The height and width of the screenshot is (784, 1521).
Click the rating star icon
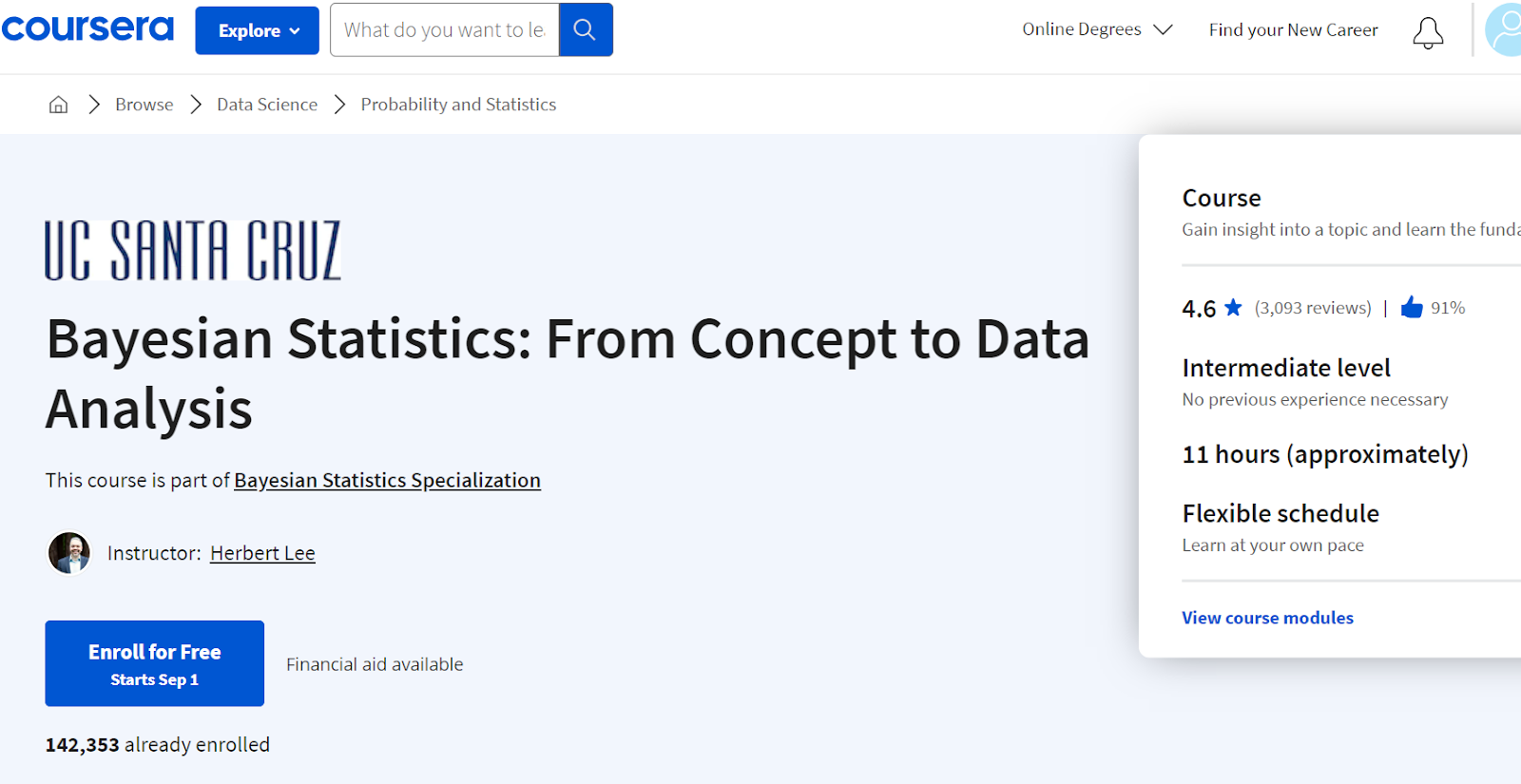1233,307
